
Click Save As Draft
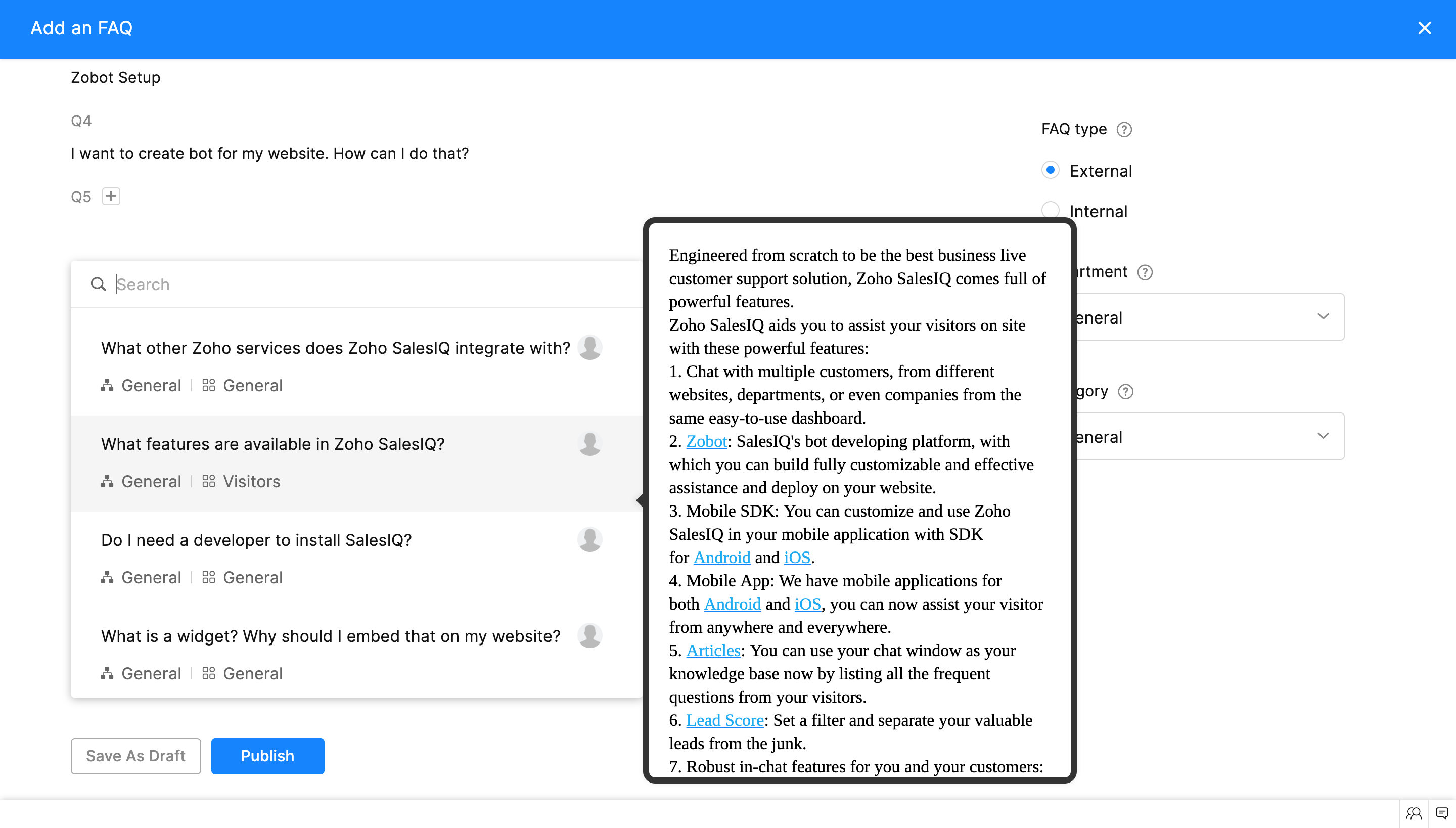[135, 756]
